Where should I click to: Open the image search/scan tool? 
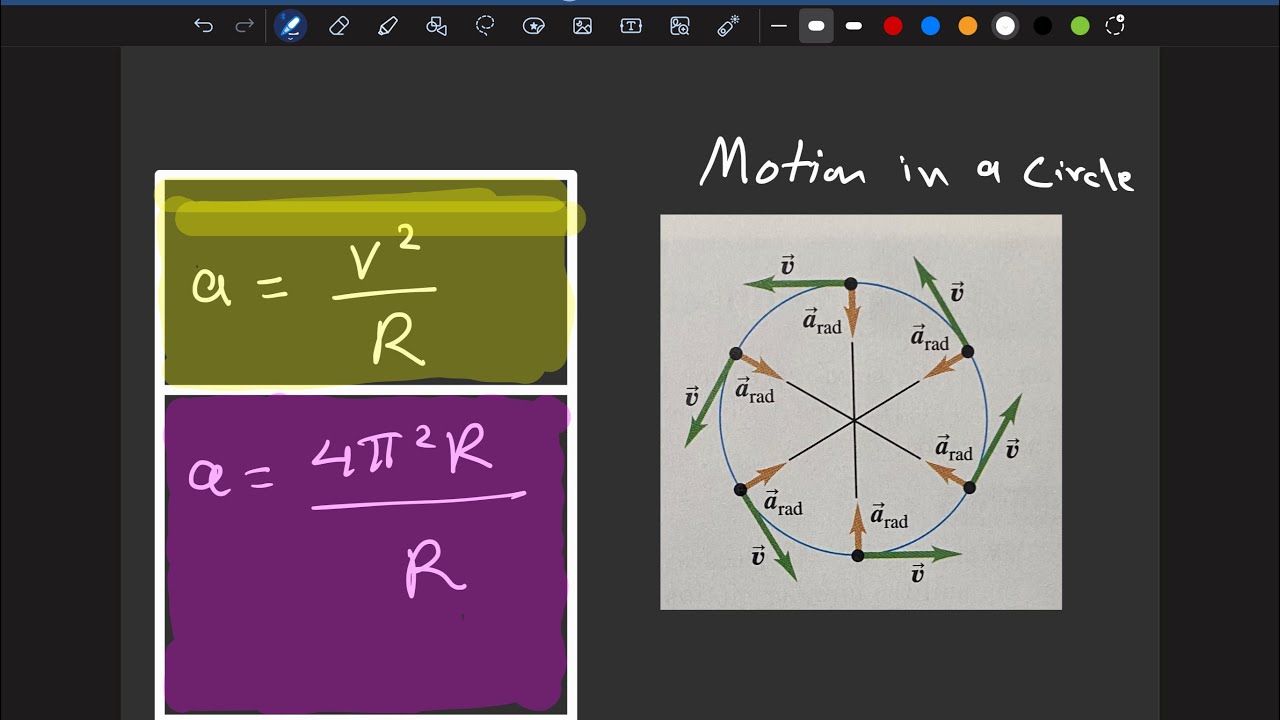[680, 26]
